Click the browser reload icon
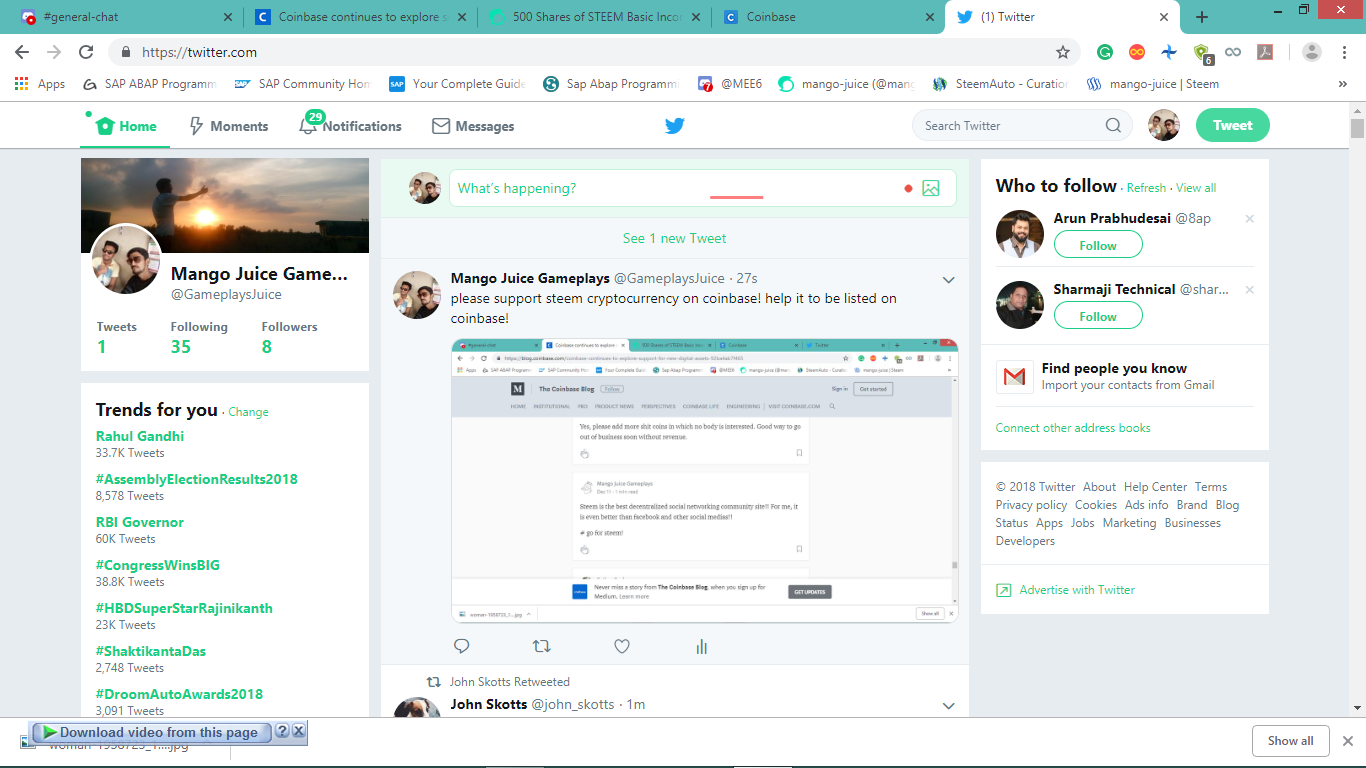The image size is (1366, 768). [86, 52]
